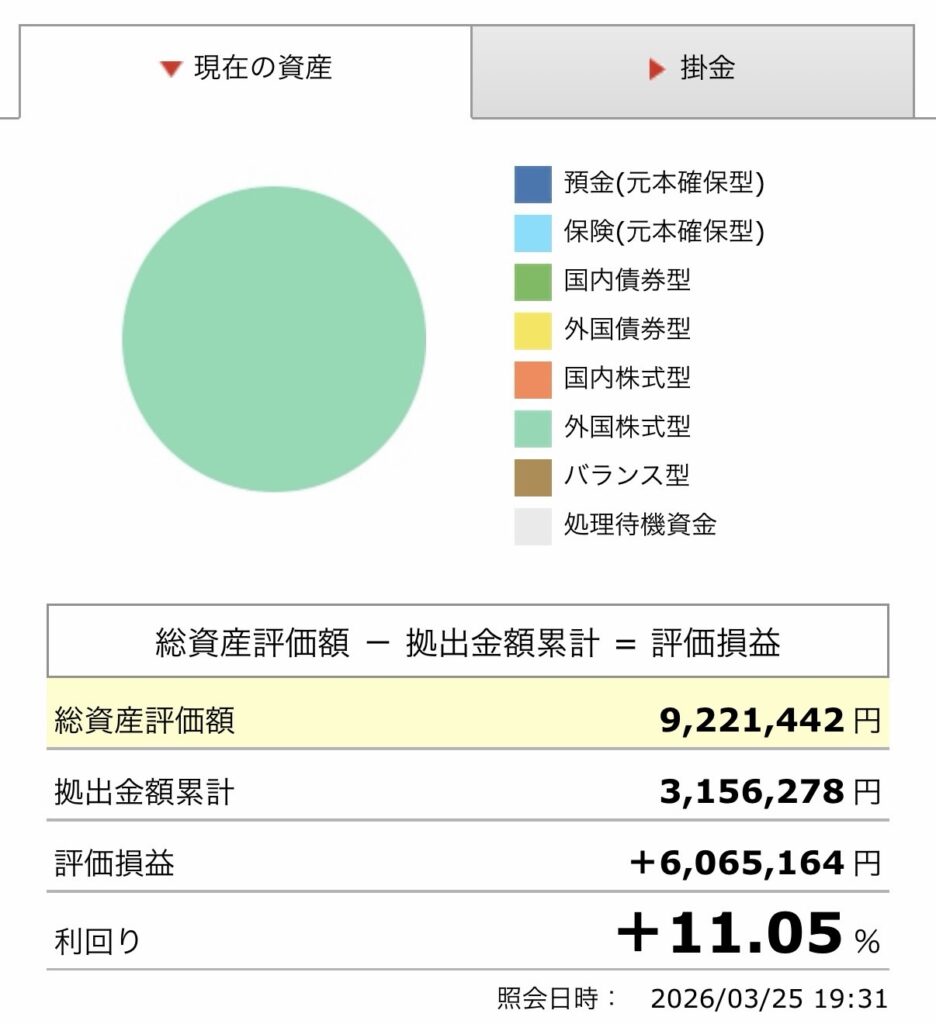Image resolution: width=936 pixels, height=1024 pixels.
Task: Click the brown バランス型 legend swatch
Action: pyautogui.click(x=533, y=476)
